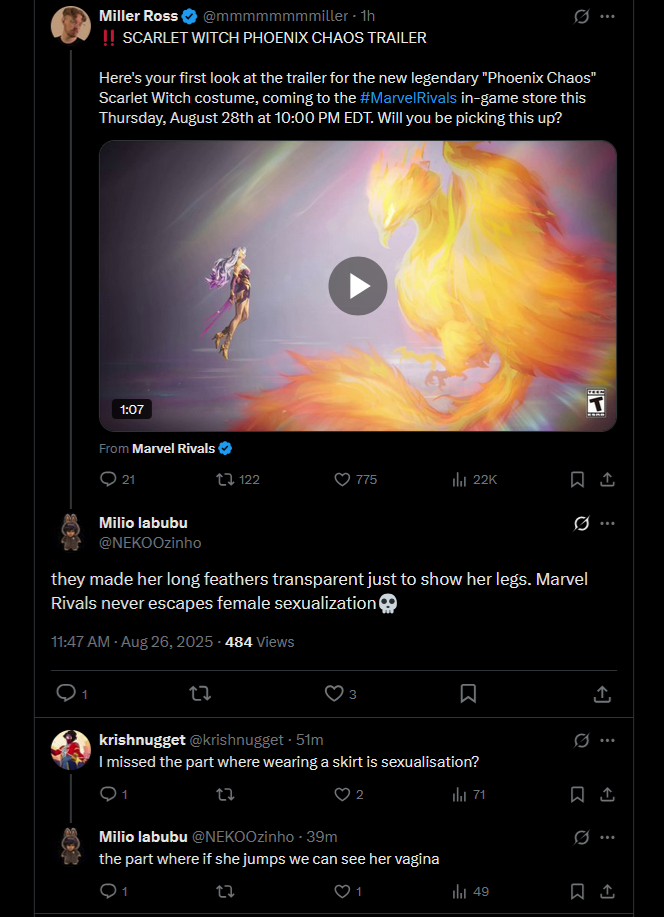
Task: Bookmark Milio labubu's main post
Action: click(468, 694)
